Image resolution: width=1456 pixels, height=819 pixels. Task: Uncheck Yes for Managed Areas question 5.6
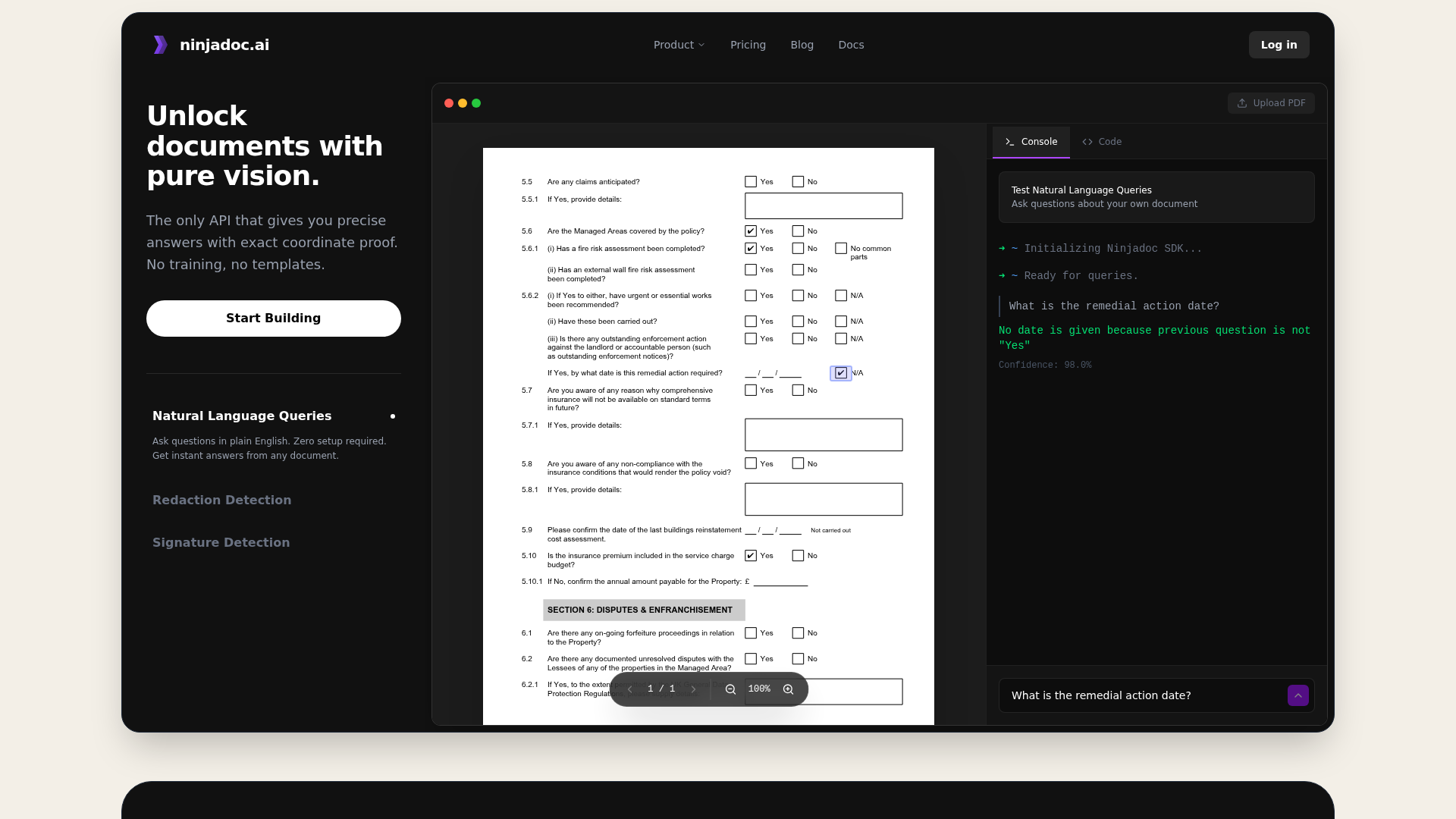pos(751,231)
